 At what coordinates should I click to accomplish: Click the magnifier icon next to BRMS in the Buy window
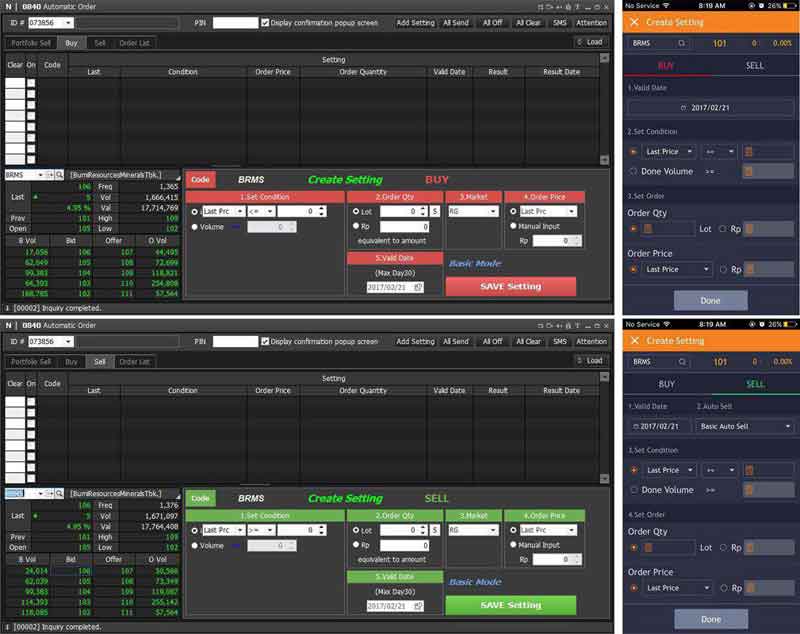pyautogui.click(x=59, y=175)
